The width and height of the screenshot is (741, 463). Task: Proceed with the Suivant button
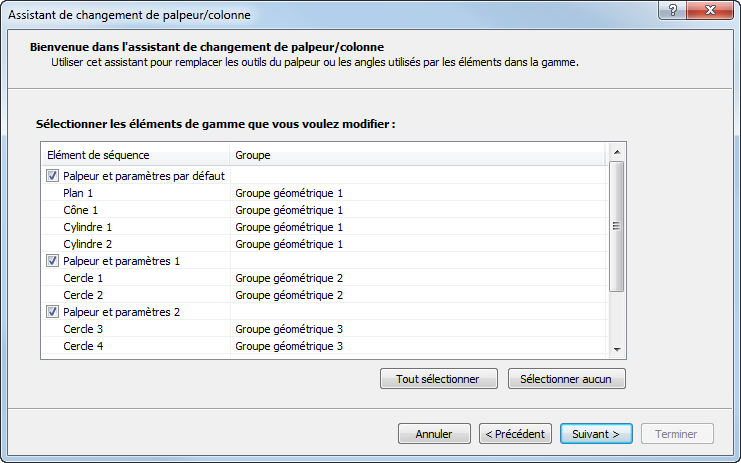pos(596,434)
